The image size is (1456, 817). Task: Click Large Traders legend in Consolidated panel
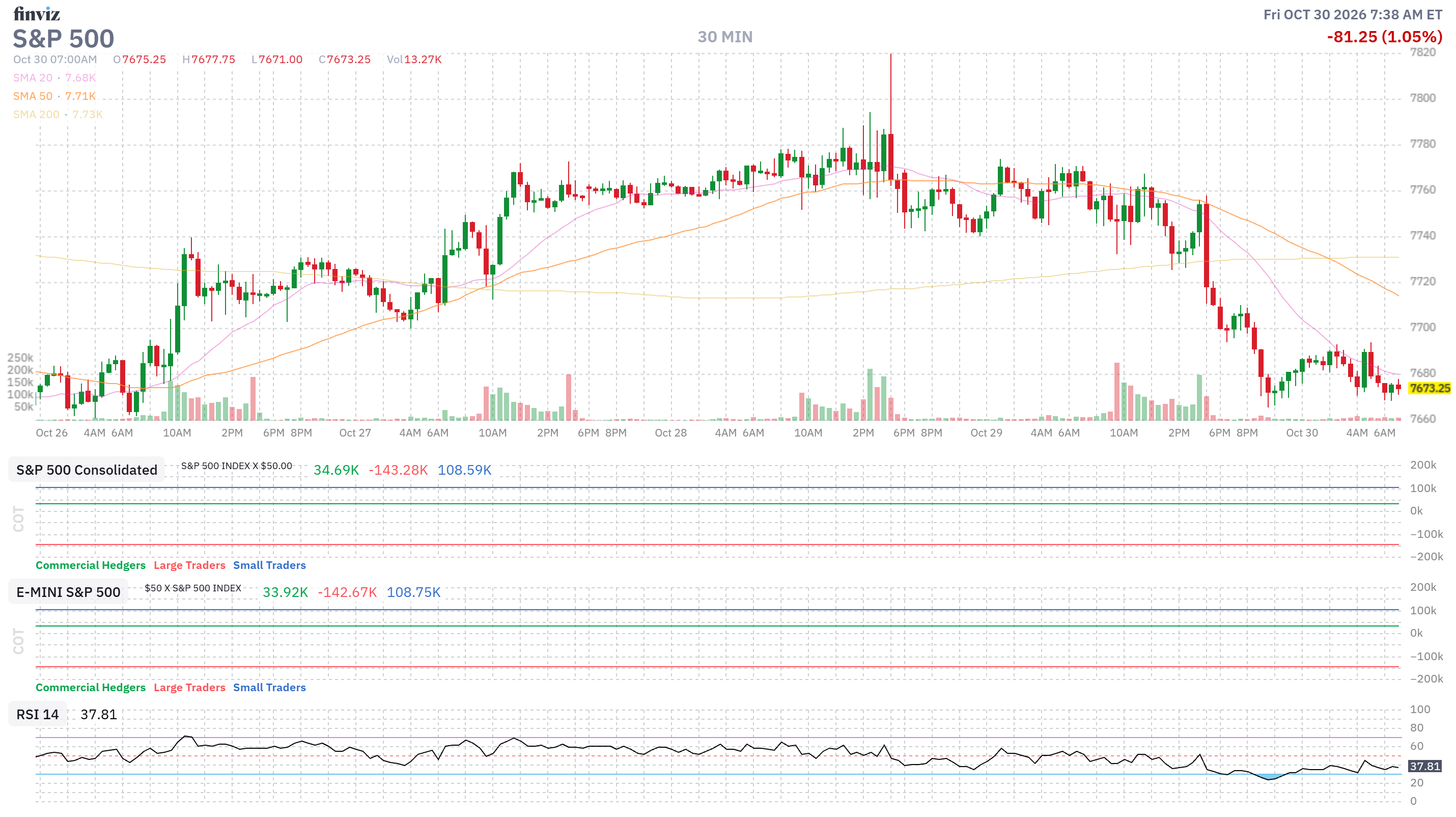pos(189,565)
